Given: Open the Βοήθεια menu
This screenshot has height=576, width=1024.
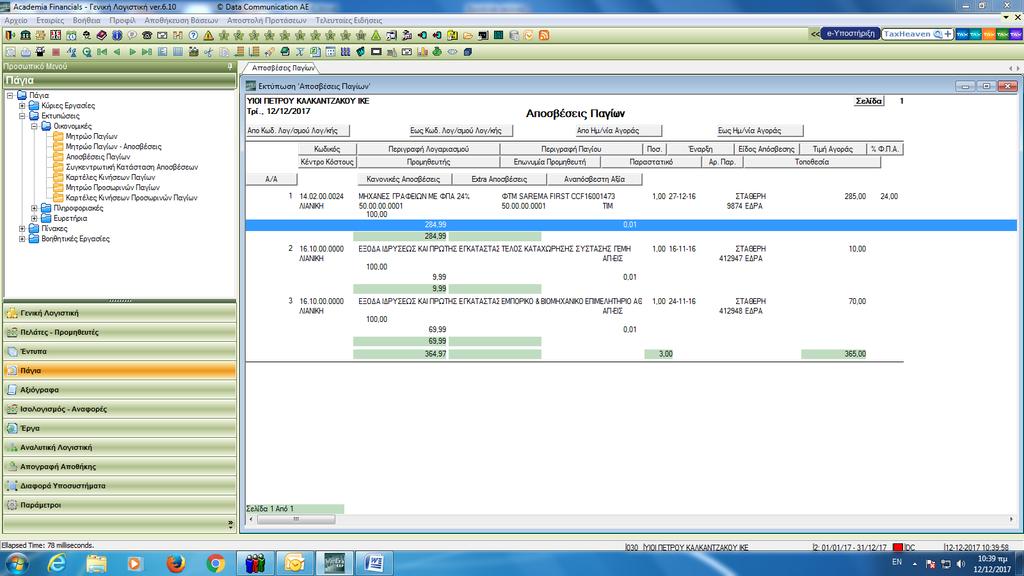Looking at the screenshot, I should [x=86, y=20].
